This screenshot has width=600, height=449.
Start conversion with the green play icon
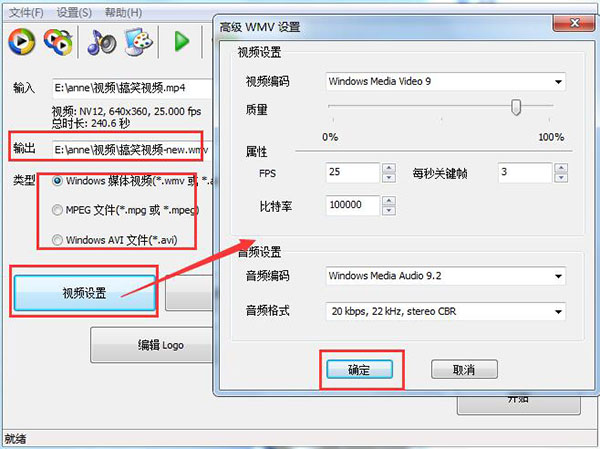click(181, 41)
